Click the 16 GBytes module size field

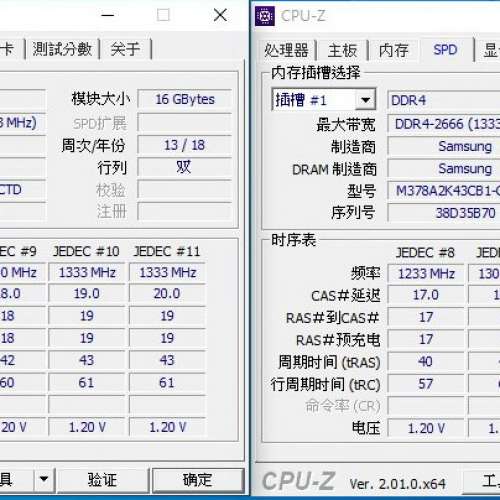[x=185, y=99]
